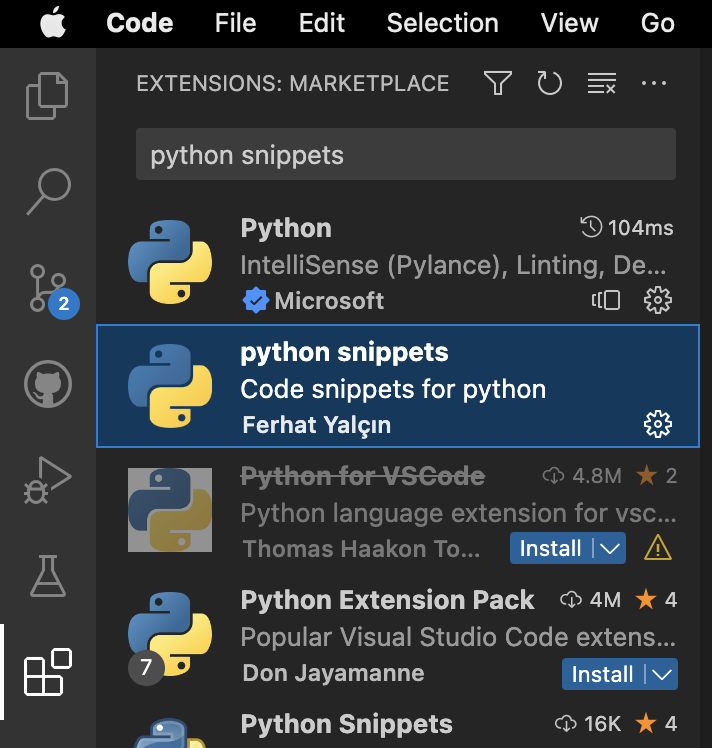
Task: Open the GitHub view in activity bar
Action: coord(48,384)
